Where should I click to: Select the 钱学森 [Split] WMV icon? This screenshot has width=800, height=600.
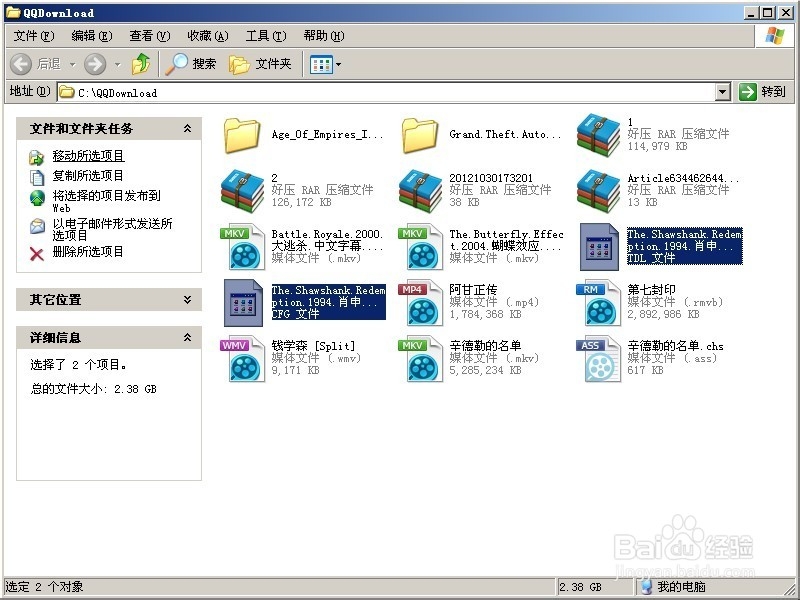tap(242, 359)
